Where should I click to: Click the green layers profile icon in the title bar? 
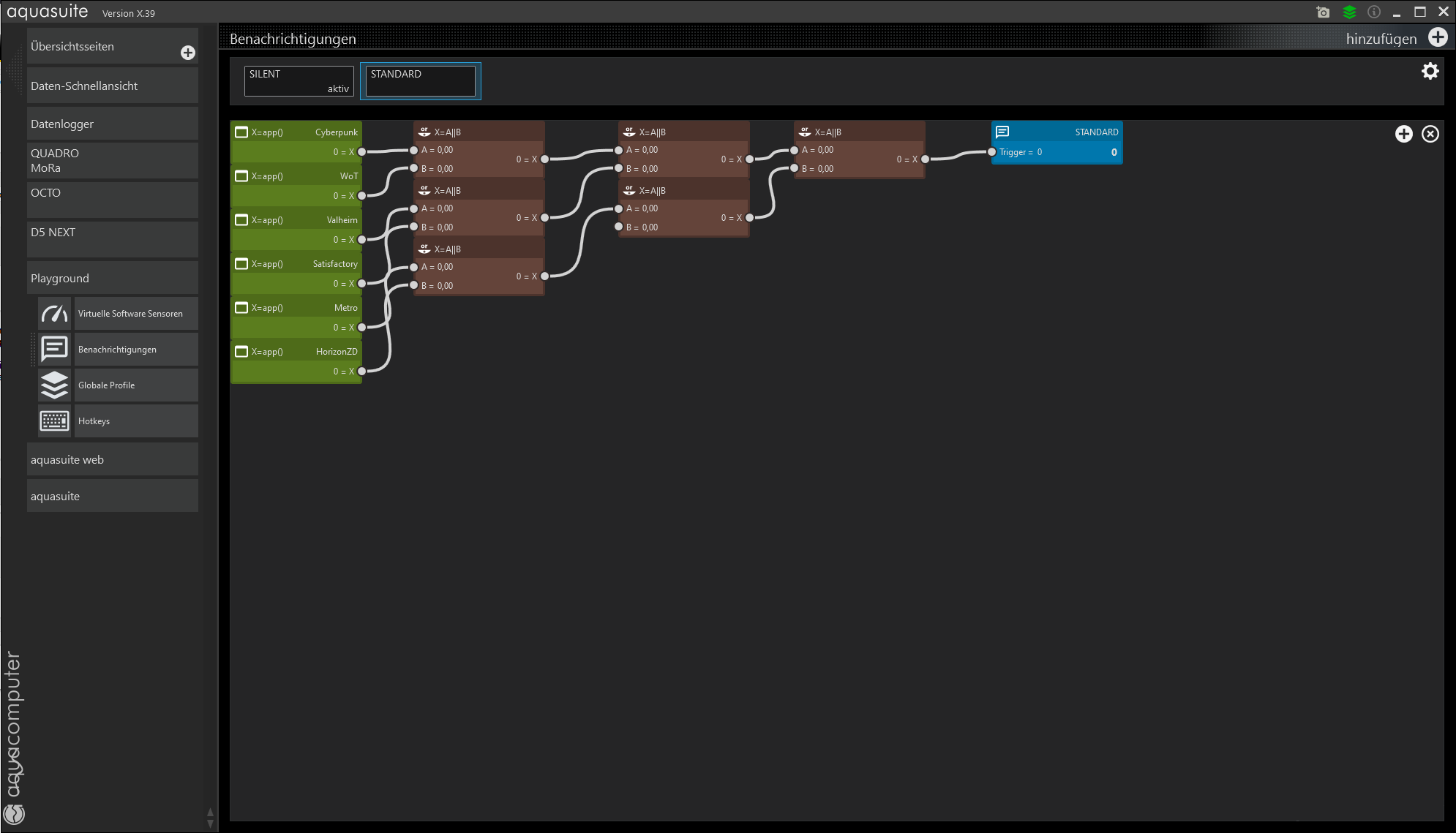coord(1349,12)
